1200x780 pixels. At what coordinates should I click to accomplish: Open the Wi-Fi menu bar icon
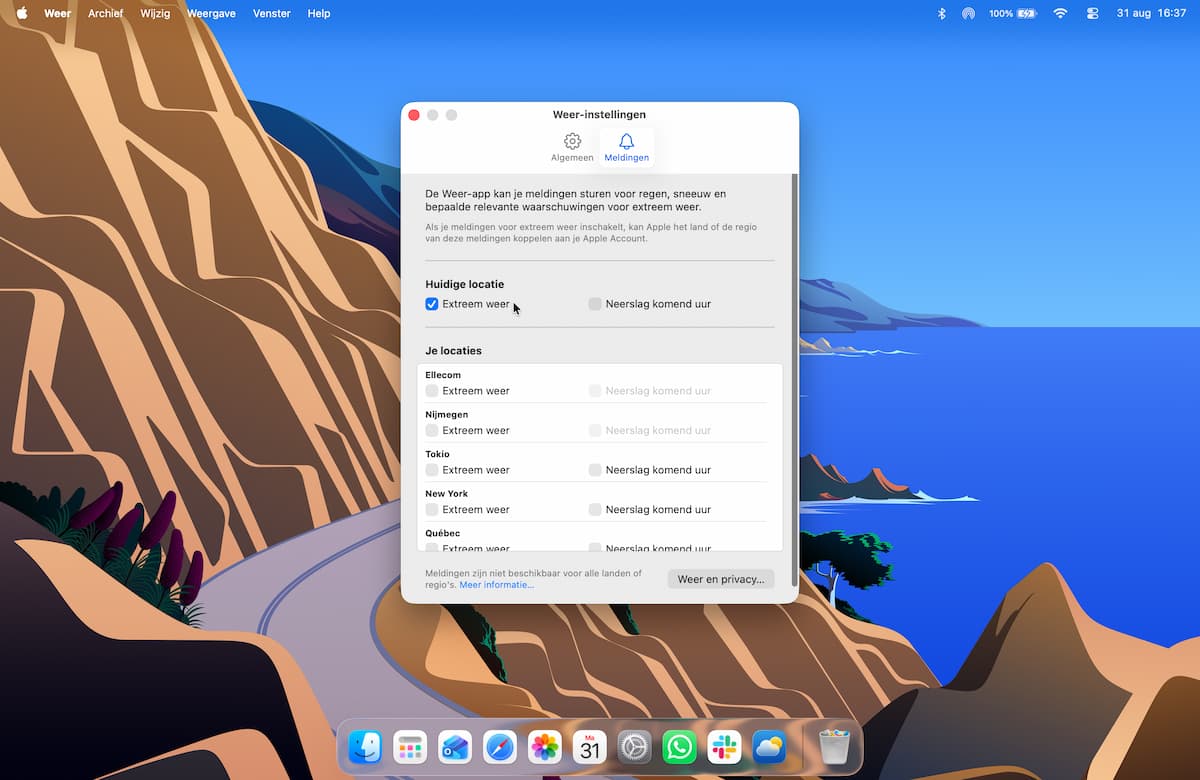pyautogui.click(x=1061, y=13)
